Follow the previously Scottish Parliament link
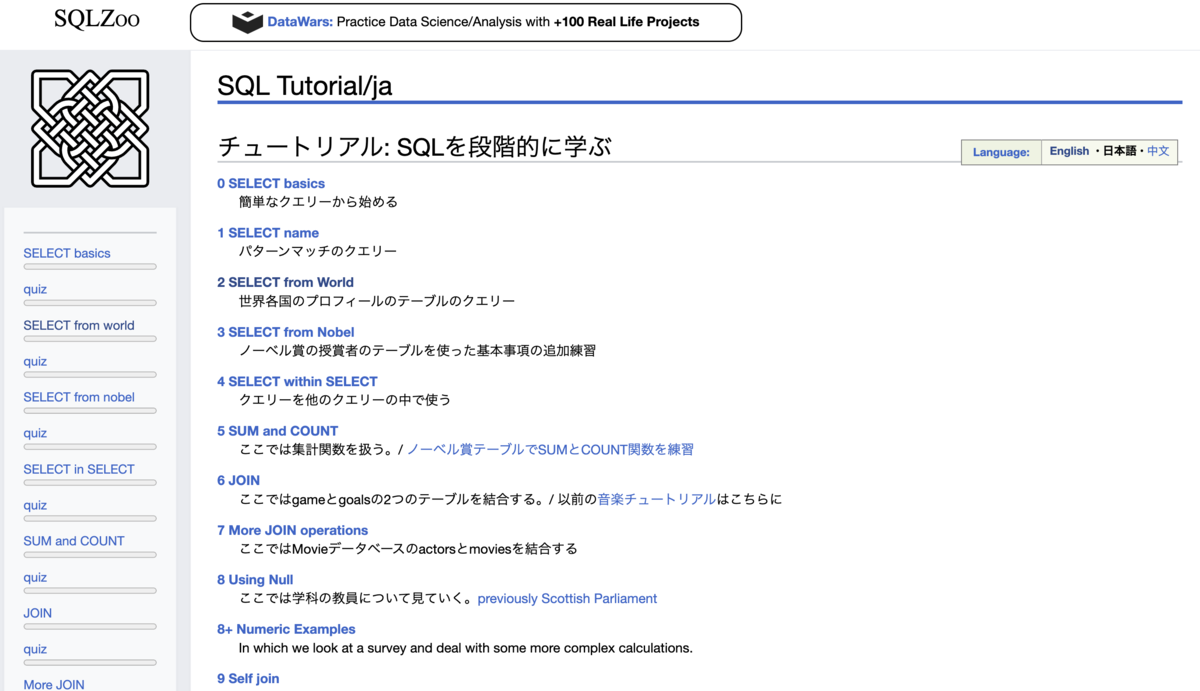1200x691 pixels. point(567,598)
